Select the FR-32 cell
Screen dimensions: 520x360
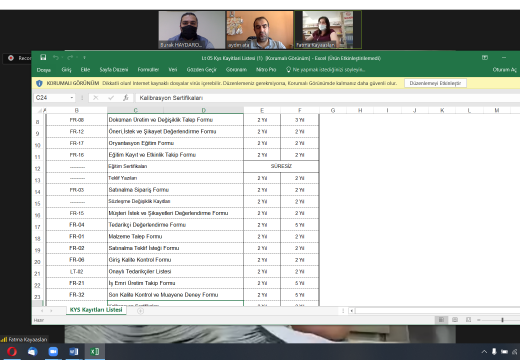(77, 295)
